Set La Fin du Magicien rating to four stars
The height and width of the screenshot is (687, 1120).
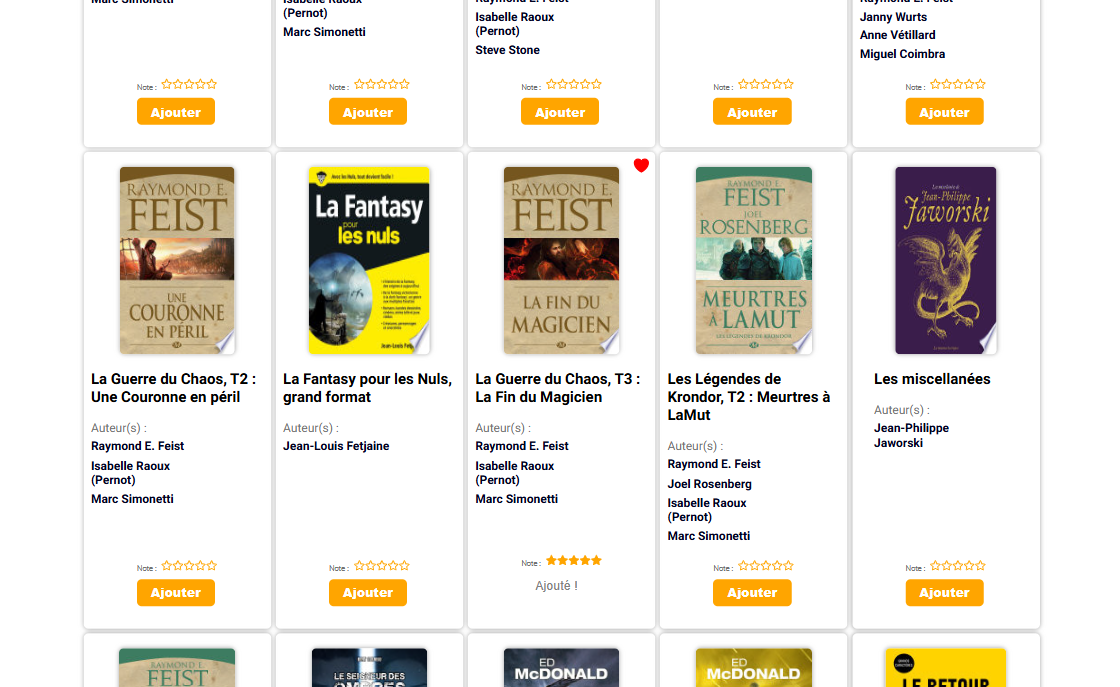[x=585, y=561]
